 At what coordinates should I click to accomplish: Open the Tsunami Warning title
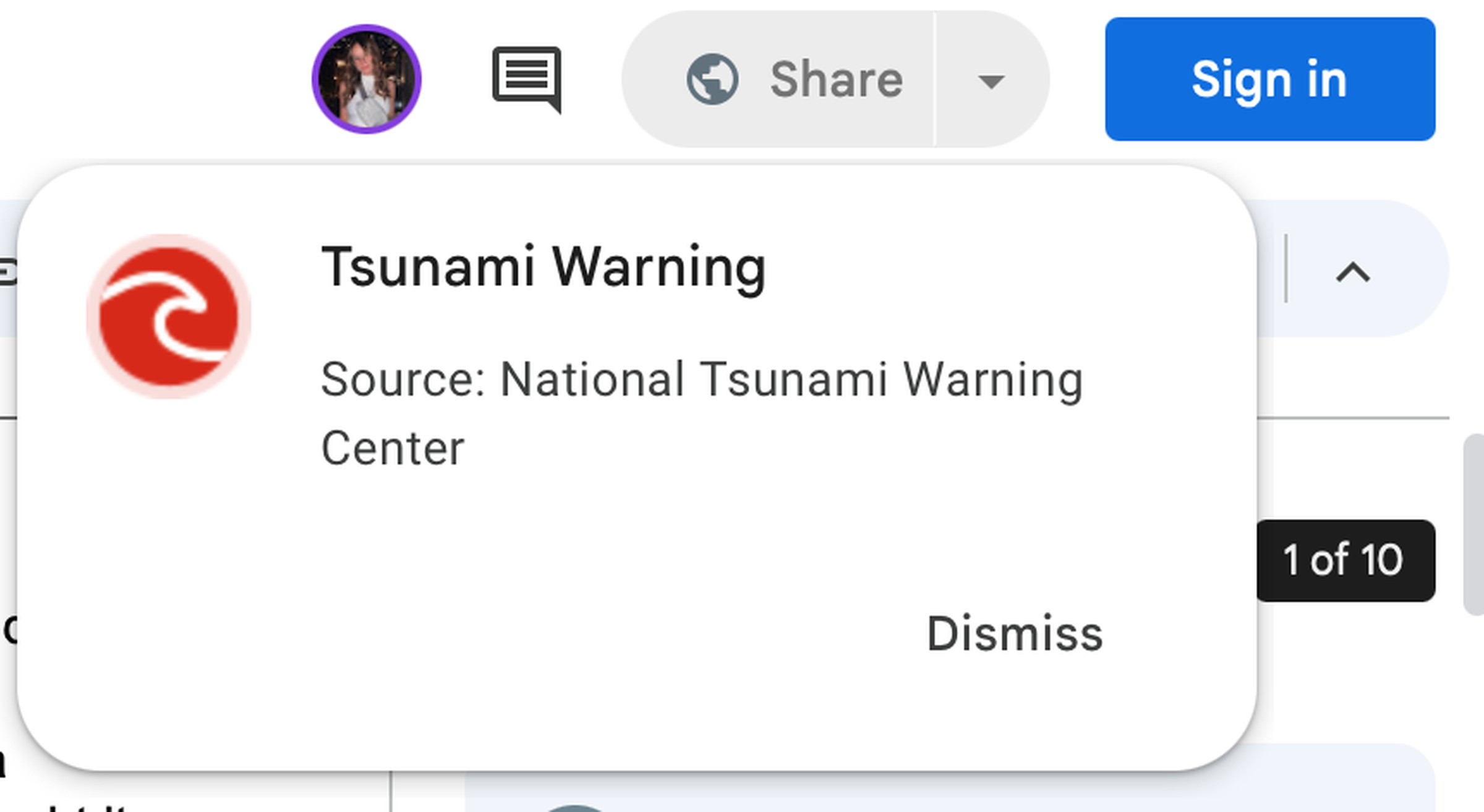[x=544, y=267]
